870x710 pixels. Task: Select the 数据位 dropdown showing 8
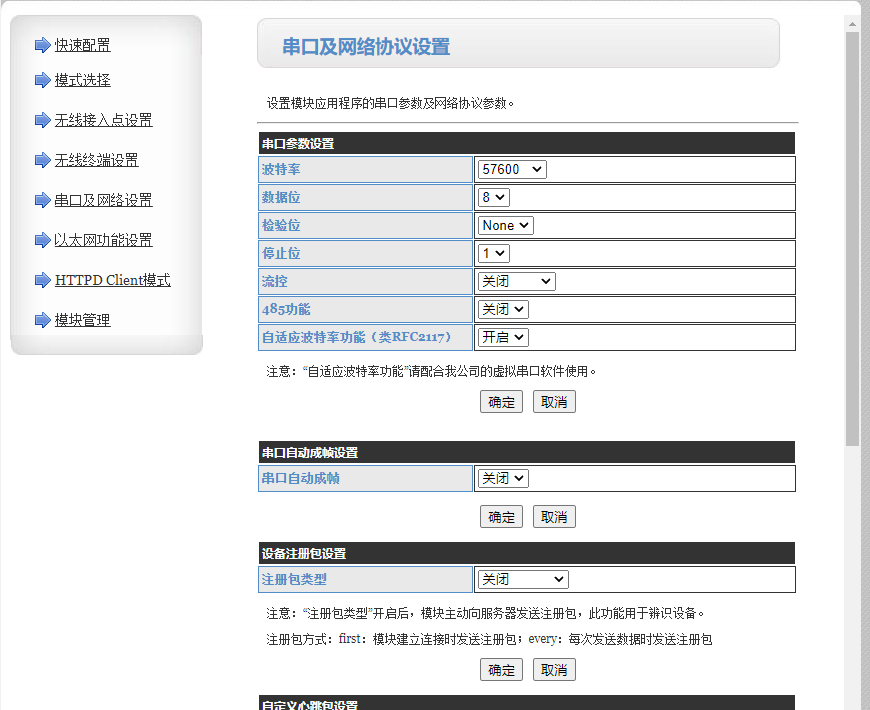(x=494, y=198)
